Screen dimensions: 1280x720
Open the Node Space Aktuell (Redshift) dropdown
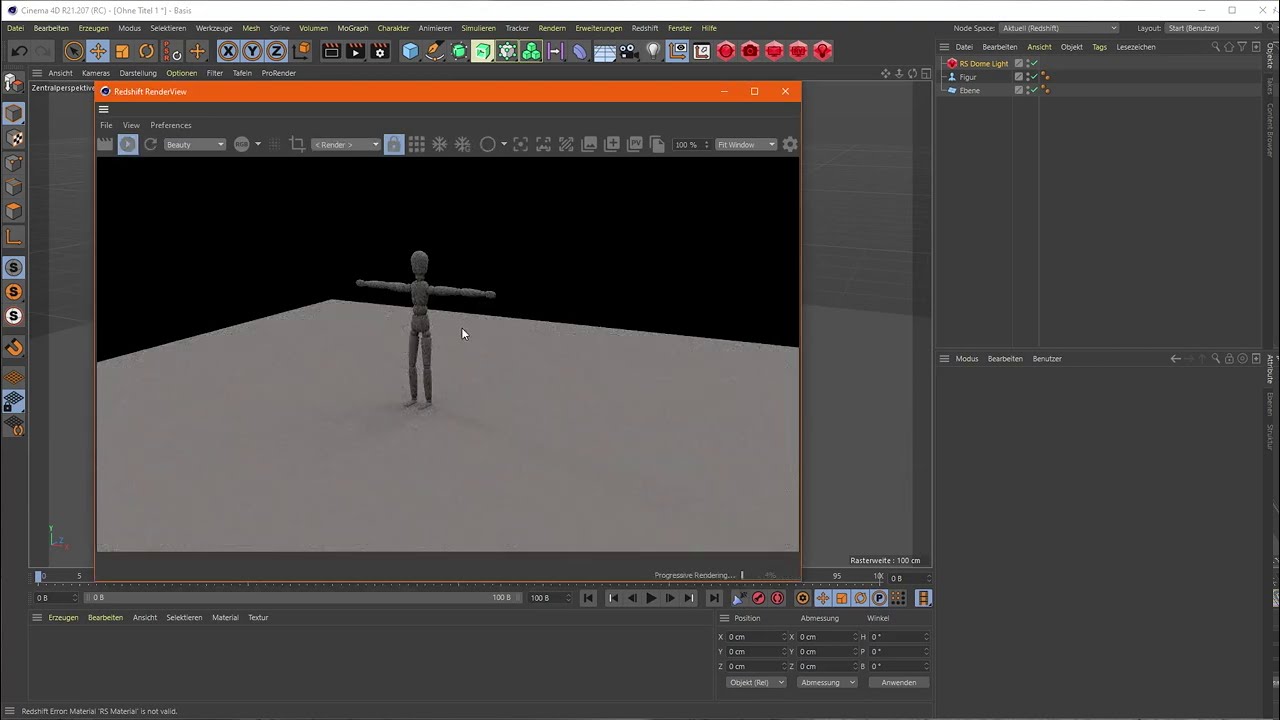[x=1059, y=28]
